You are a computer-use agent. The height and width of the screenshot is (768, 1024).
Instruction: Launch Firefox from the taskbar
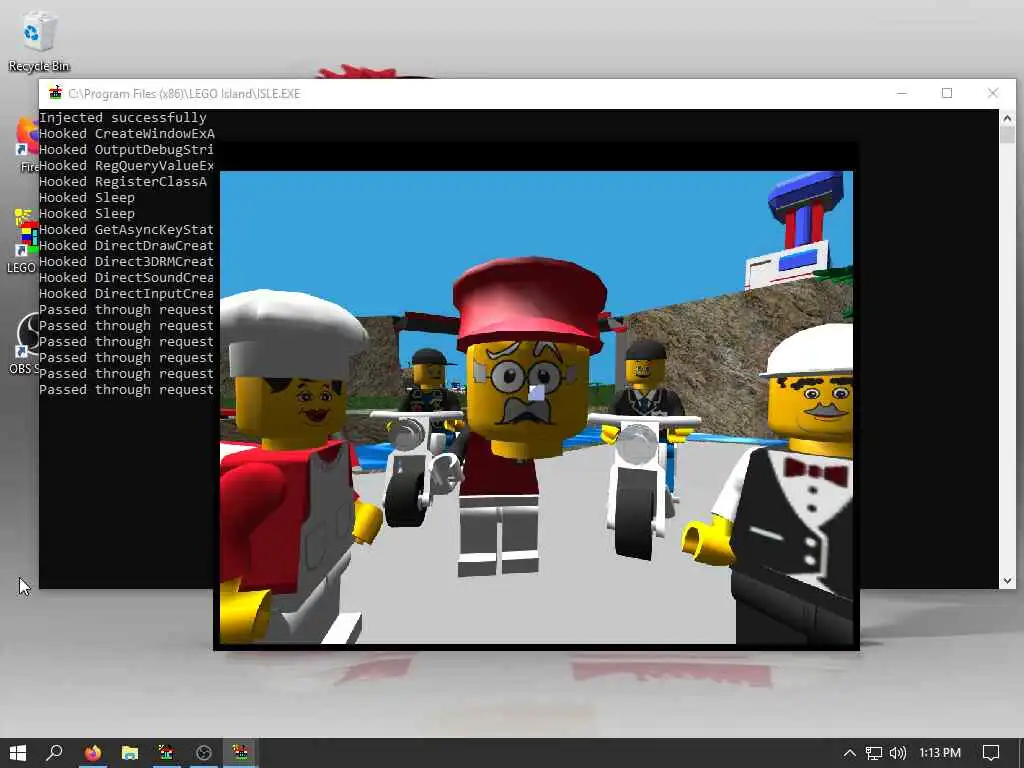pyautogui.click(x=93, y=753)
